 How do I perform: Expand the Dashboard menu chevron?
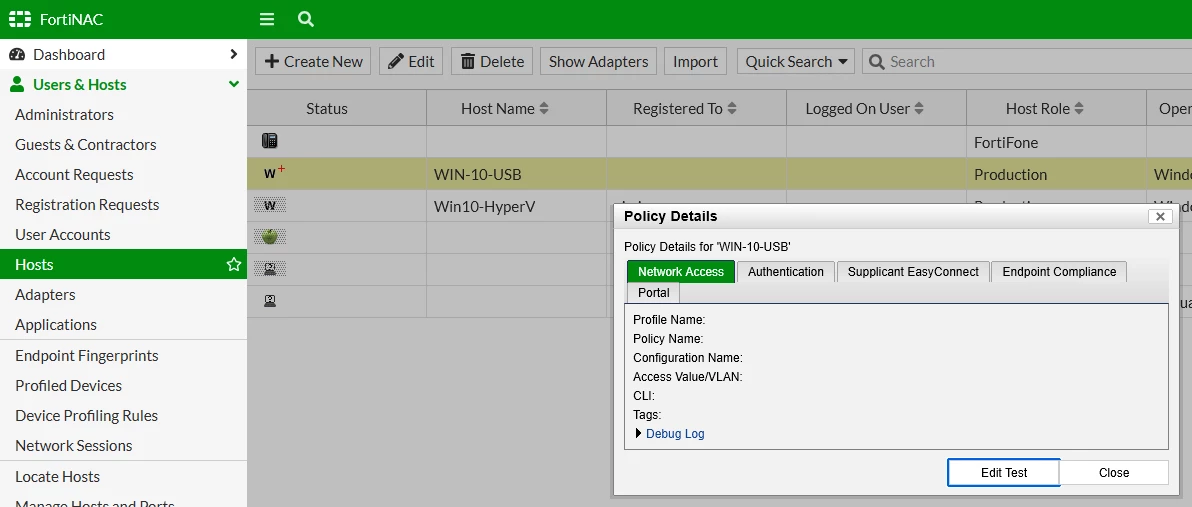coord(233,54)
